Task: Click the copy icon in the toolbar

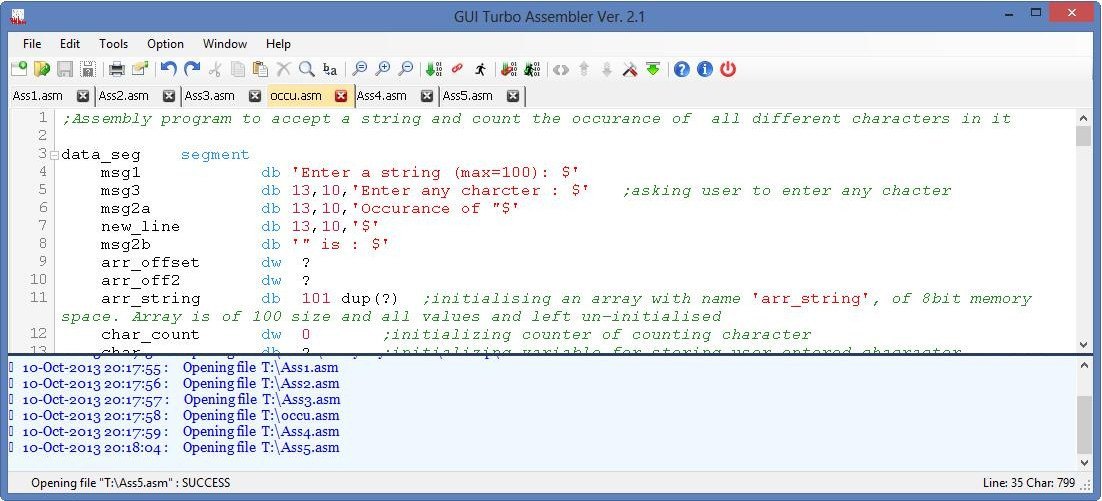Action: tap(238, 69)
